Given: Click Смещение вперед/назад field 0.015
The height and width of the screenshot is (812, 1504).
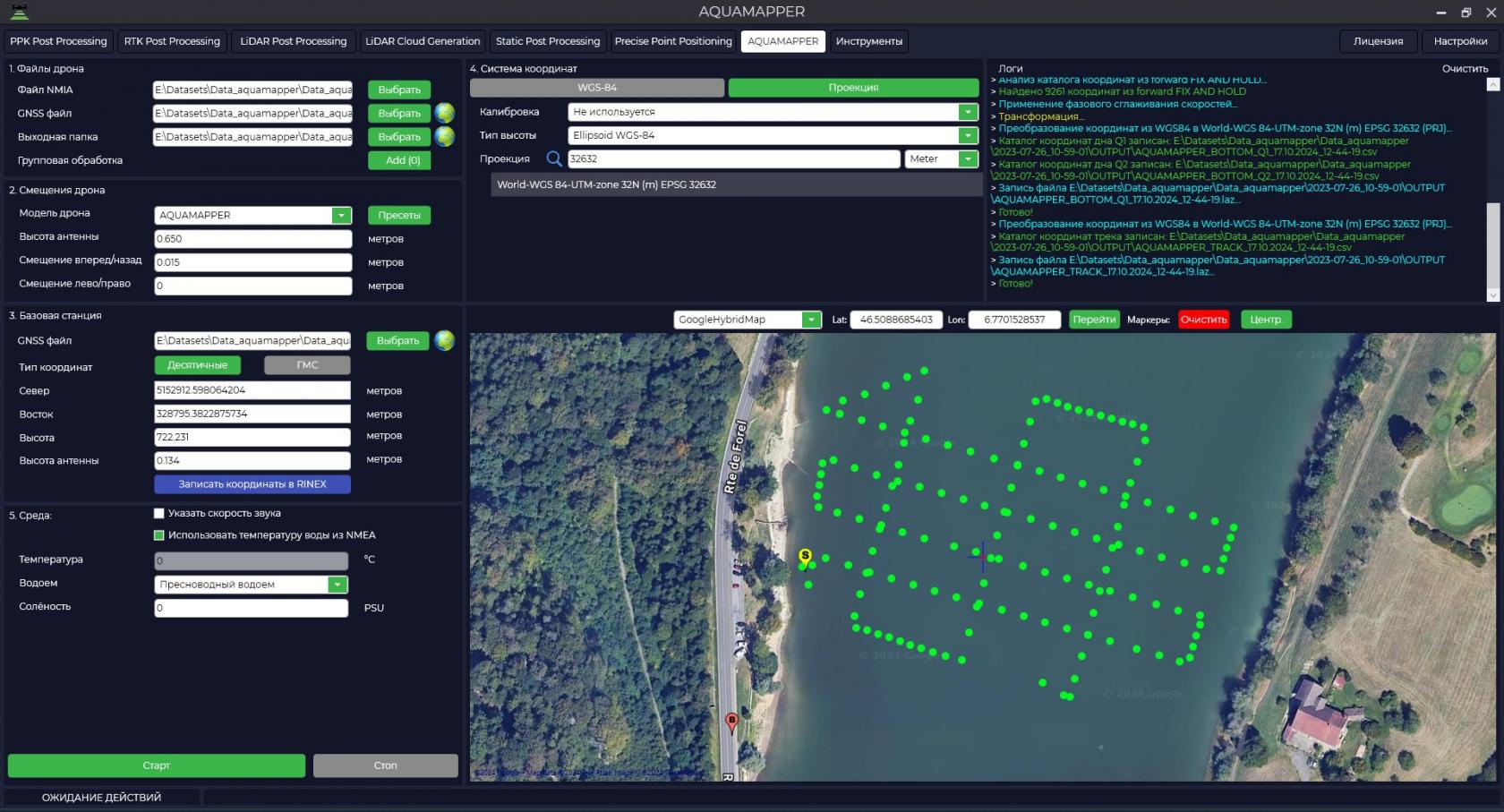Looking at the screenshot, I should tap(253, 262).
